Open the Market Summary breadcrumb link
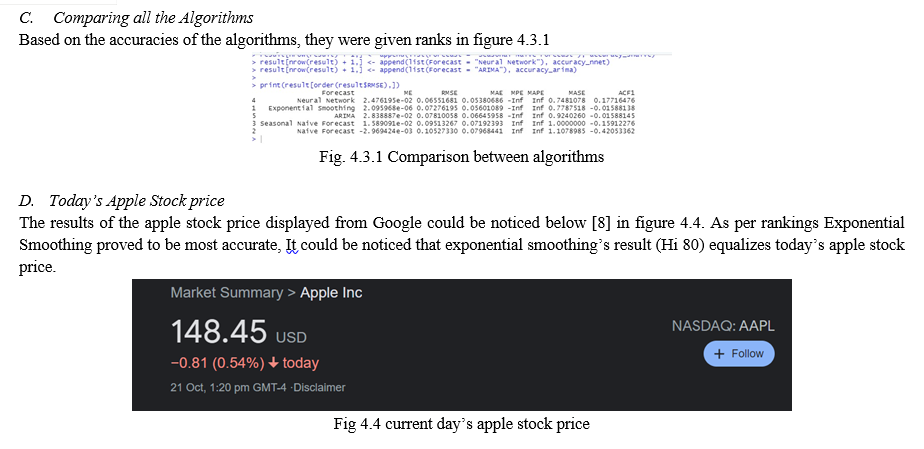Viewport: 924px width, 449px height. pos(226,293)
